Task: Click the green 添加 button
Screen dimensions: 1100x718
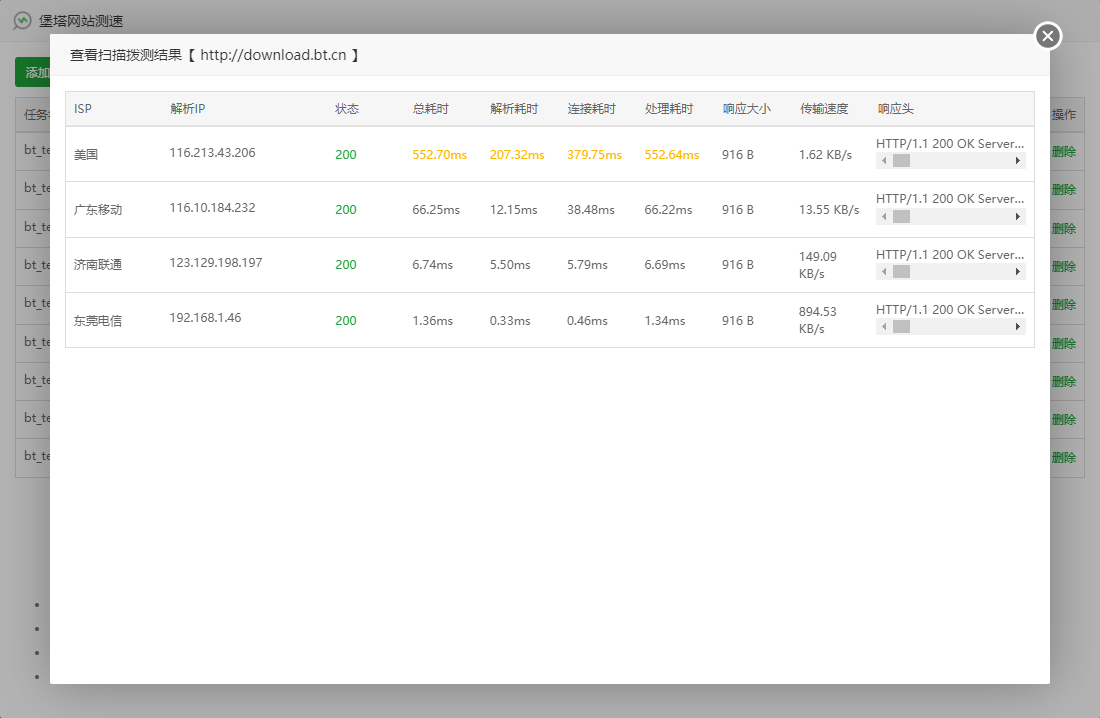Action: pyautogui.click(x=33, y=72)
